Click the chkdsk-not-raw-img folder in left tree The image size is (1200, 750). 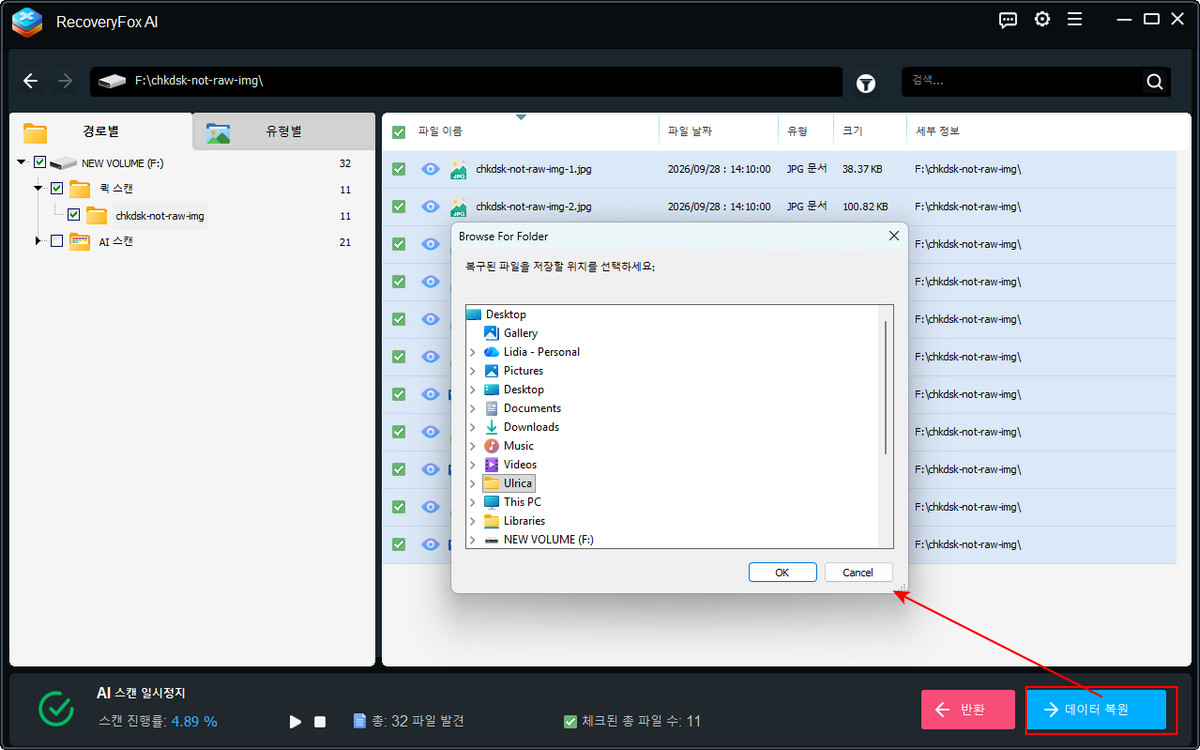coord(159,215)
